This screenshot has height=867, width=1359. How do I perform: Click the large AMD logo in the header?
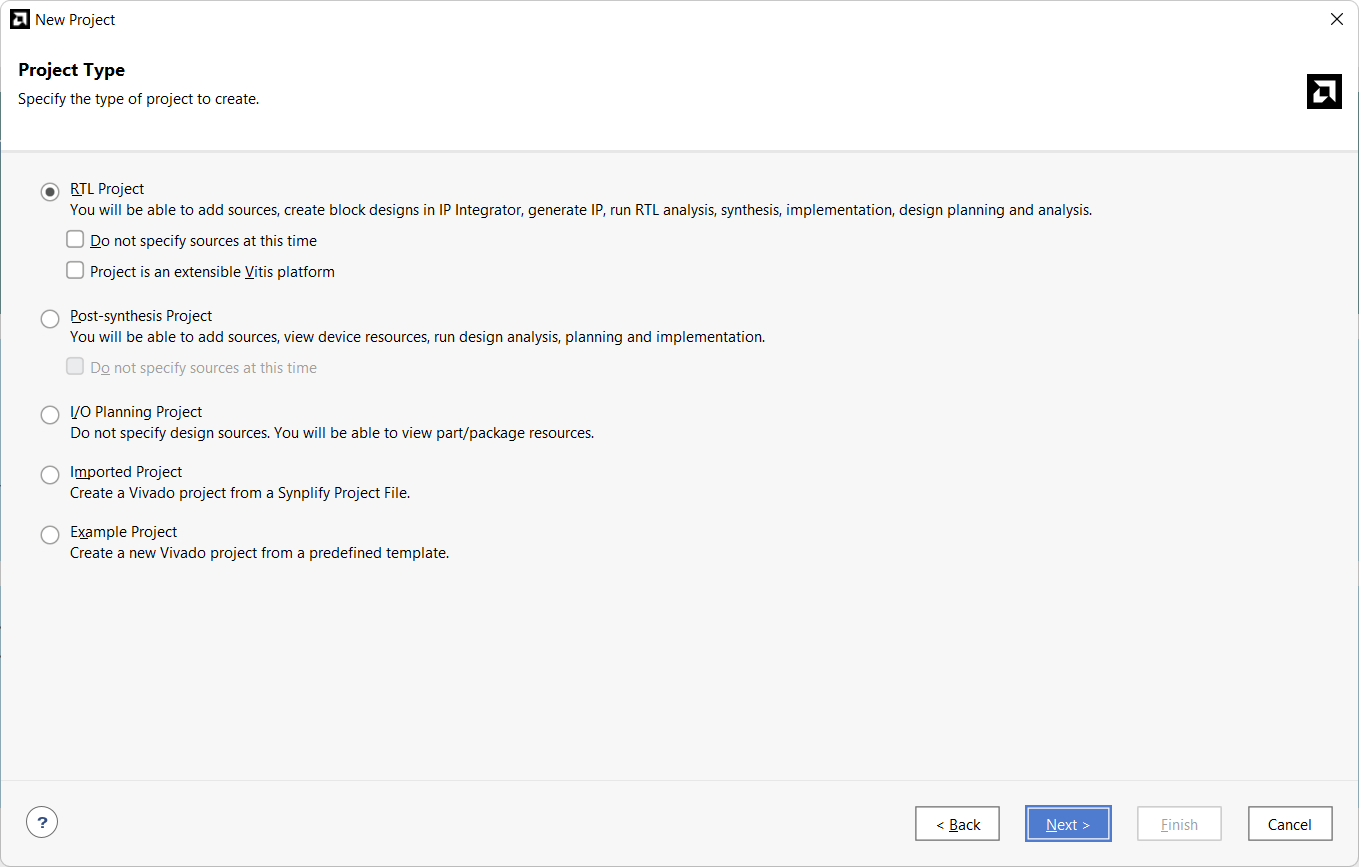click(x=1324, y=91)
